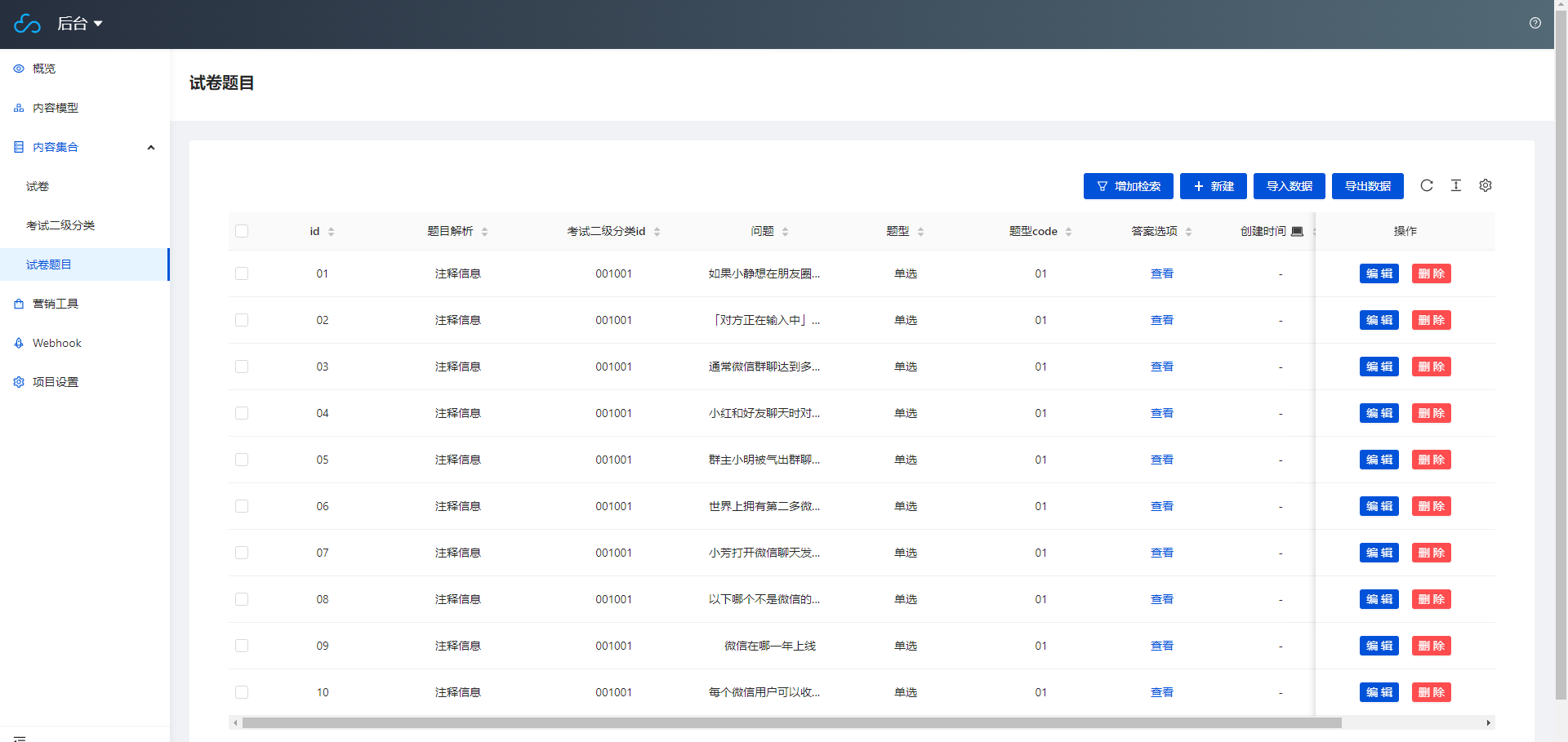Toggle the select-all header checkbox
Viewport: 1568px width, 742px height.
click(x=242, y=231)
